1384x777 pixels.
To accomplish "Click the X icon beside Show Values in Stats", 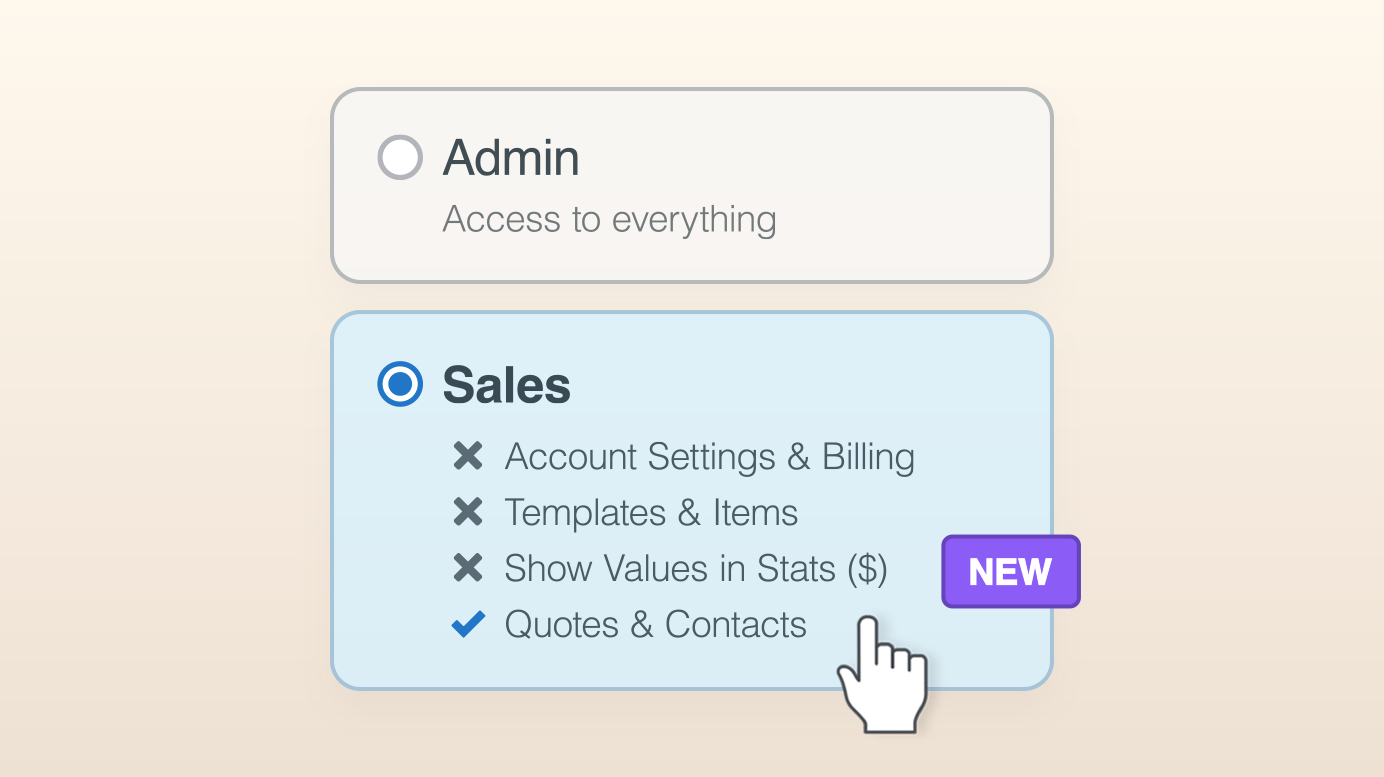I will 468,568.
